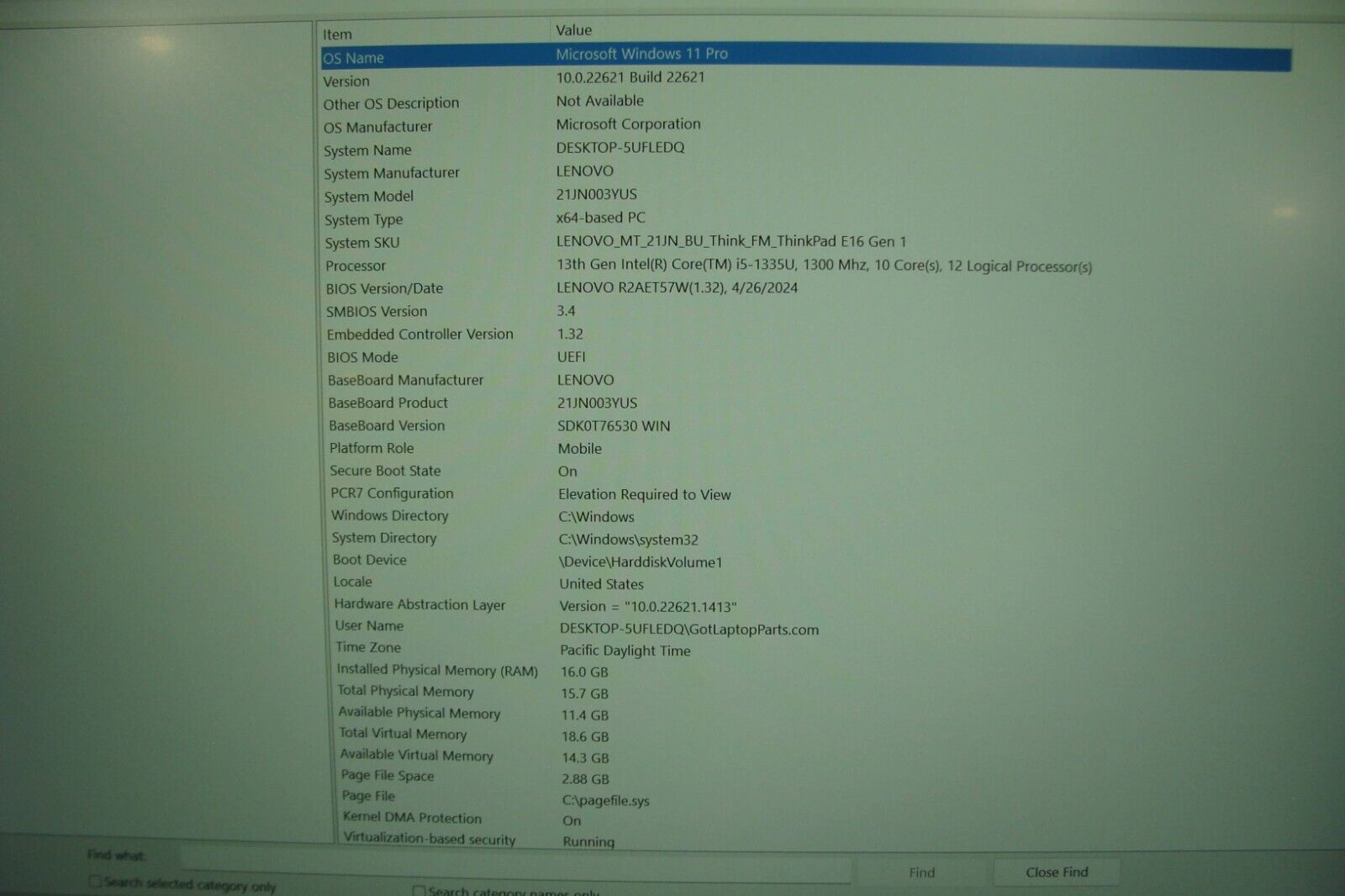Toggle 'Search category names only' checkbox
The width and height of the screenshot is (1345, 896).
tap(419, 890)
